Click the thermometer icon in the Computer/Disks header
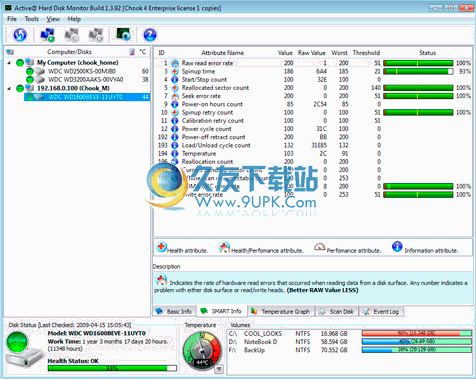The width and height of the screenshot is (476, 379). [132, 52]
